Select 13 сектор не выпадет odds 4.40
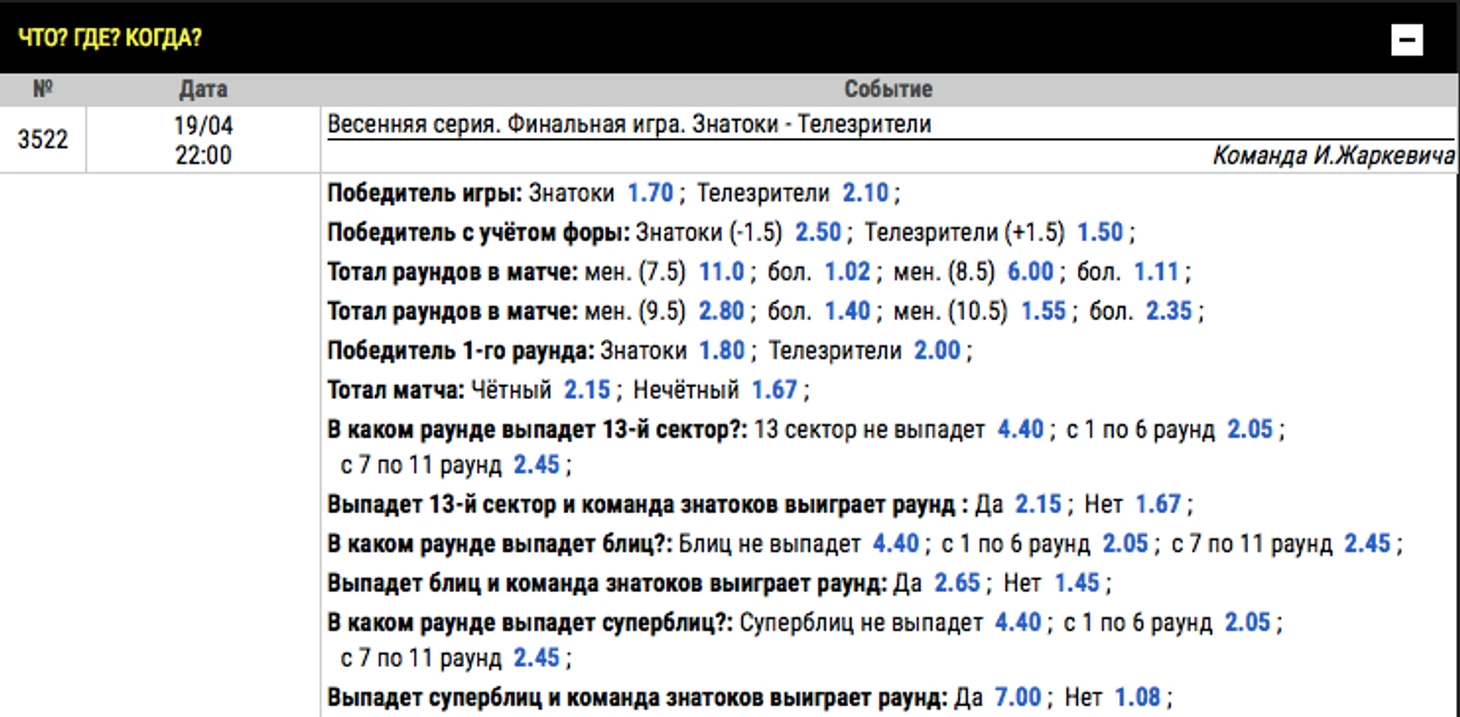The height and width of the screenshot is (717, 1460). pos(1021,429)
